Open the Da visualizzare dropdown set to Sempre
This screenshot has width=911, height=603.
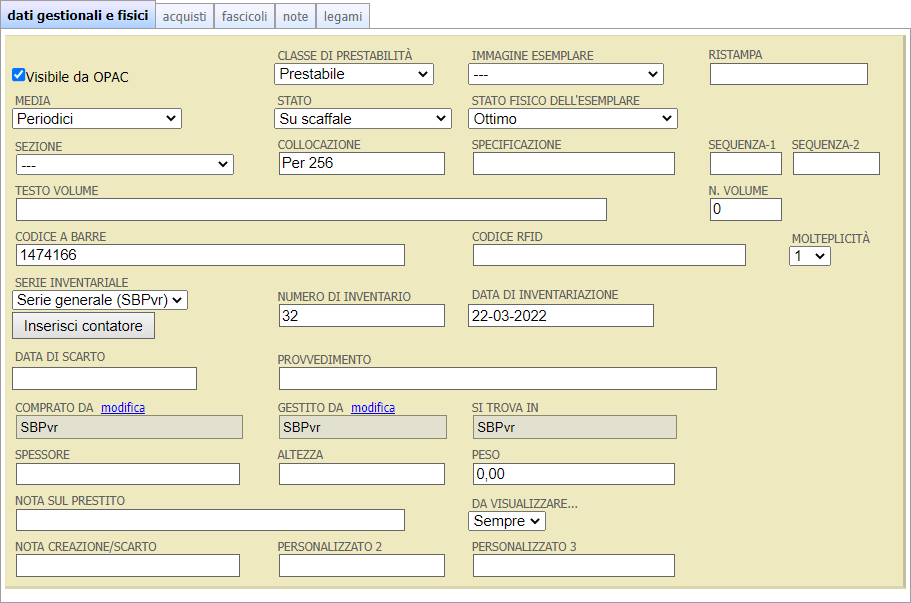[506, 521]
